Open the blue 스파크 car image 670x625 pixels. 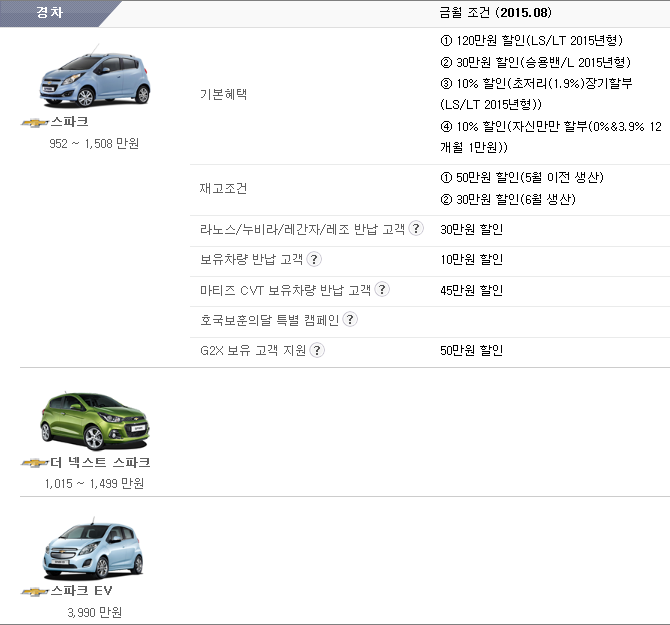94,76
